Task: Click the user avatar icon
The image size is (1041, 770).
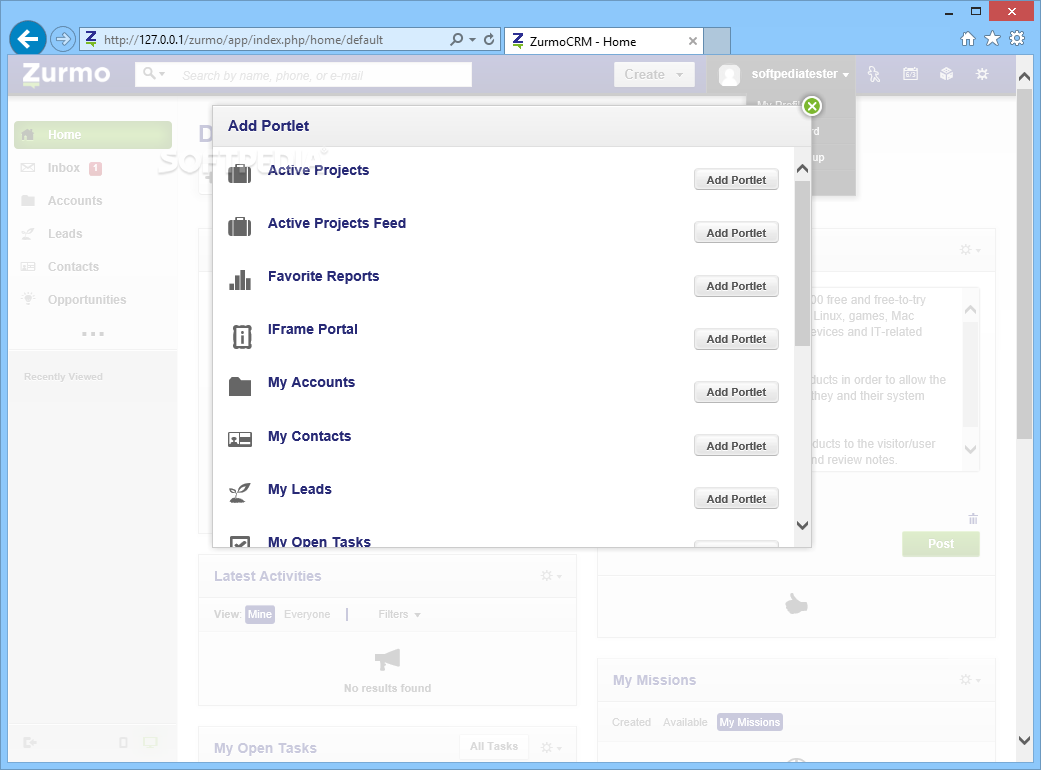Action: (729, 75)
